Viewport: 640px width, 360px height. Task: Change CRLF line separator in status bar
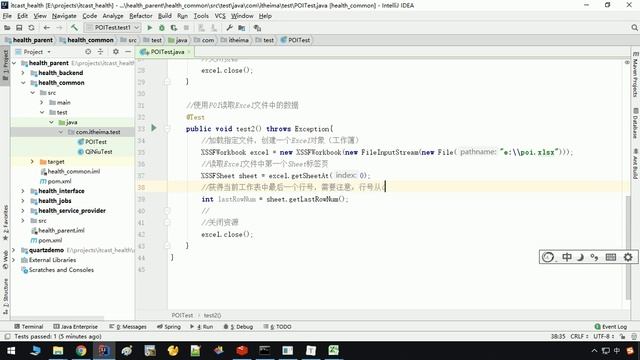coord(579,336)
